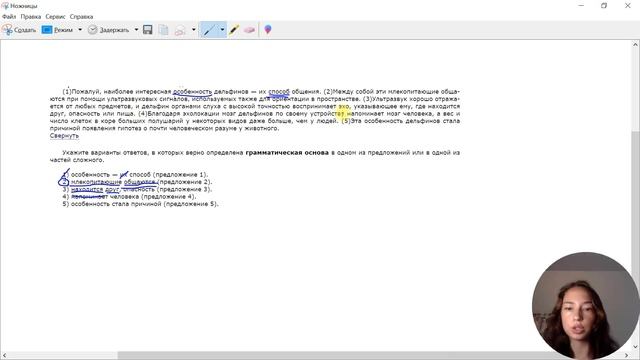Minimize the Ножницы window
Viewport: 640px width, 360px height.
pyautogui.click(x=581, y=6)
